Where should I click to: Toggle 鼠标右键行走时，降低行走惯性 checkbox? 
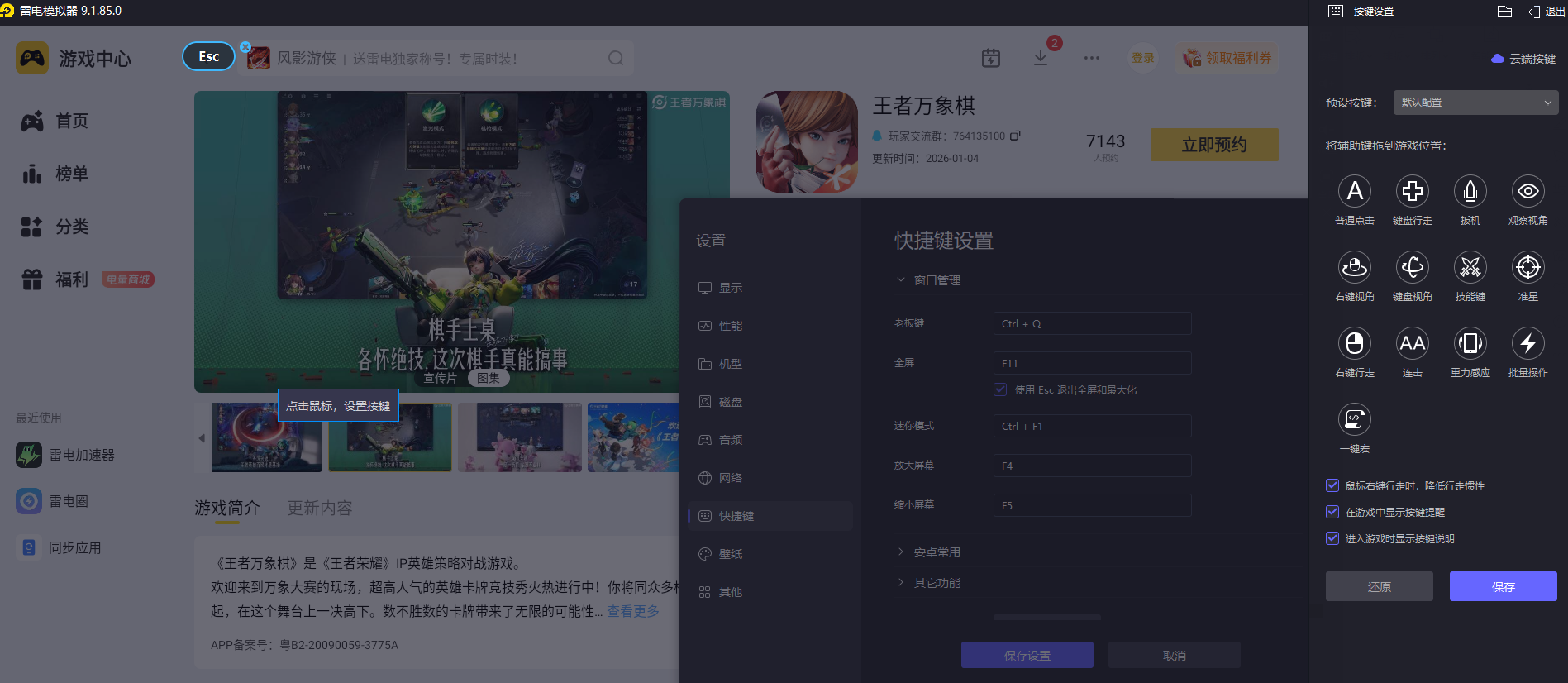coord(1332,485)
